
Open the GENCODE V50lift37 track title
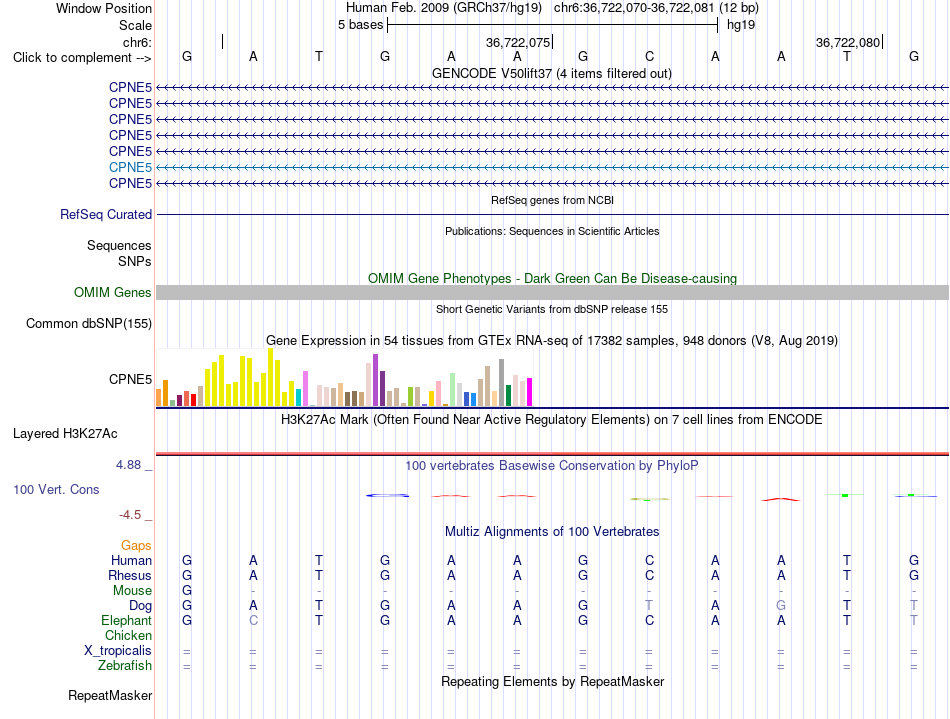tap(551, 73)
